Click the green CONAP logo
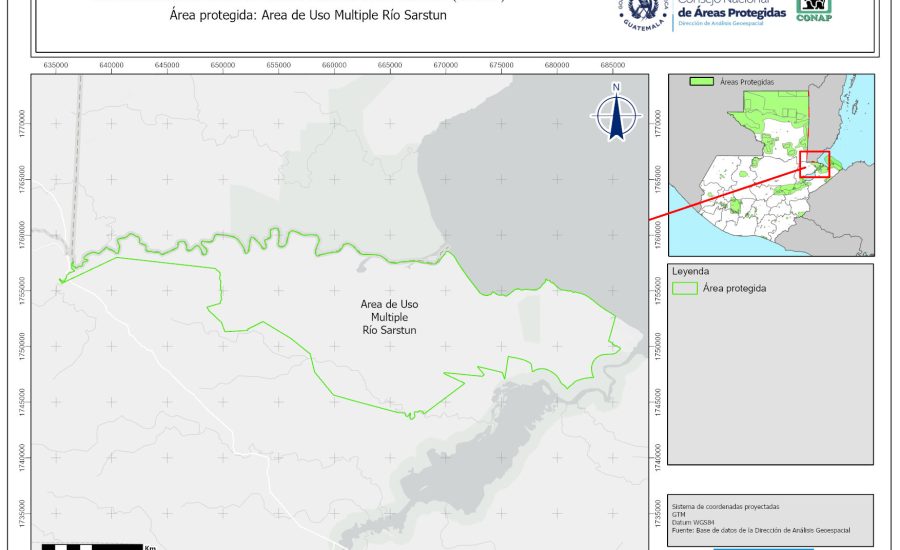This screenshot has height=550, width=900. (813, 10)
